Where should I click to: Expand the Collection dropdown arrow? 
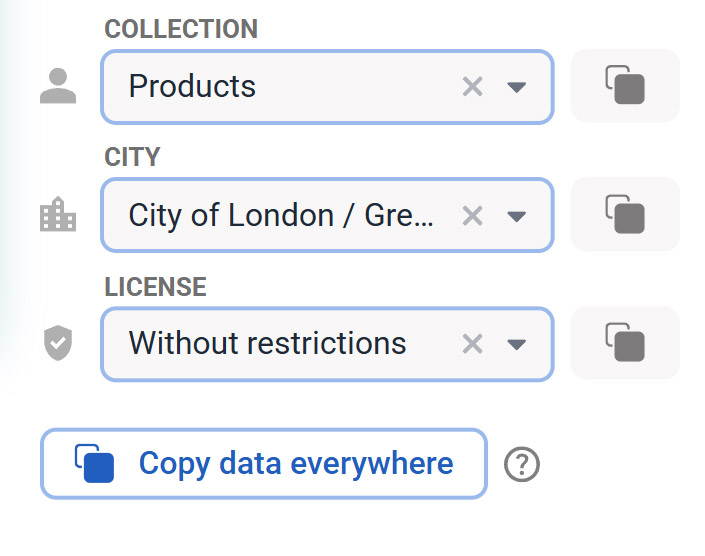516,87
